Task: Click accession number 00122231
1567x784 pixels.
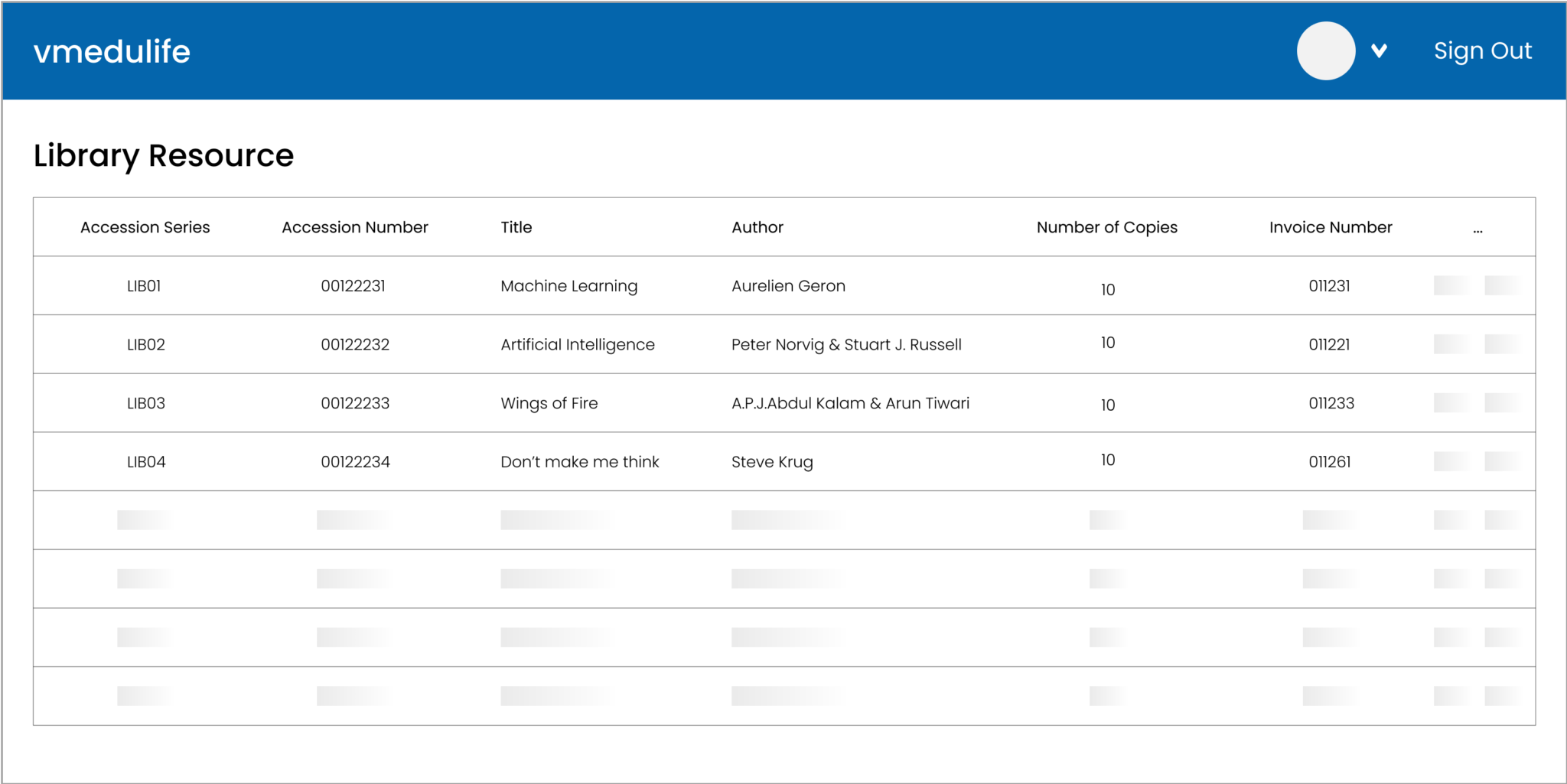Action: [353, 286]
